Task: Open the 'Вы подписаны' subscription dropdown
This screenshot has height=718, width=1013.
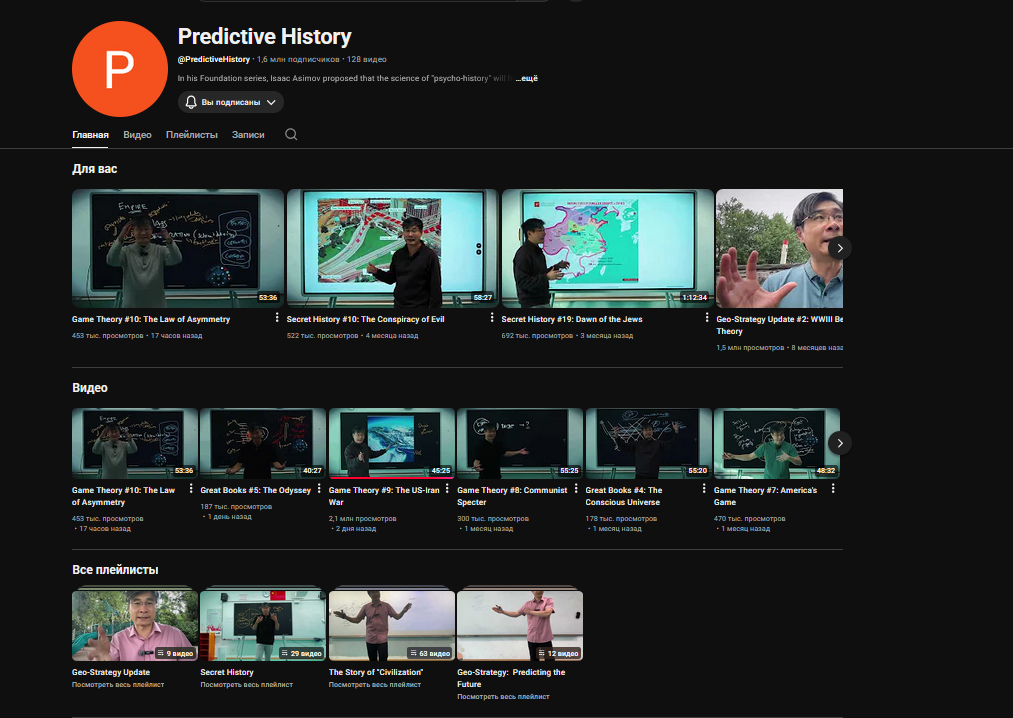Action: point(231,102)
